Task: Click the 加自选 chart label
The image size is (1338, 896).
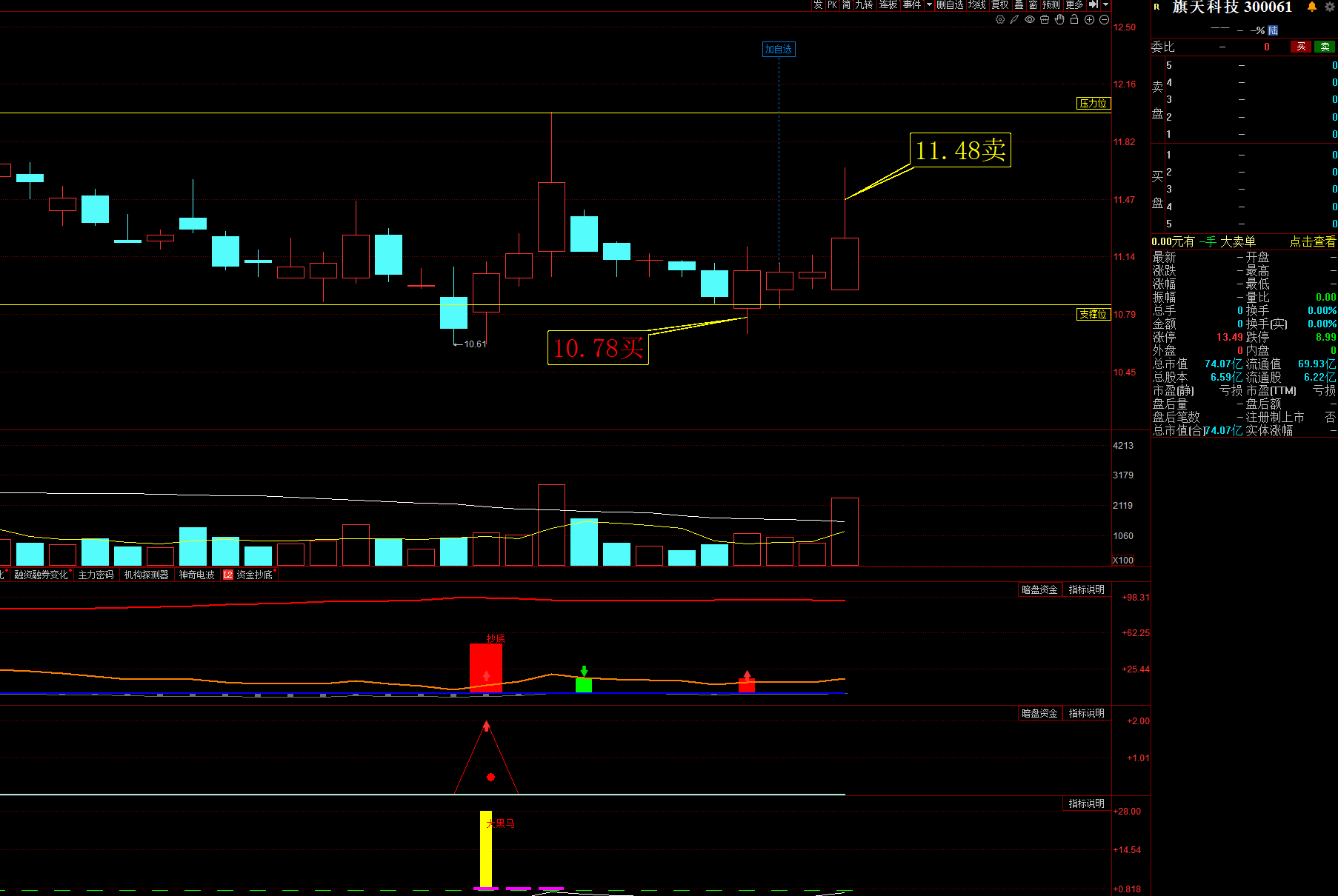Action: coord(779,49)
